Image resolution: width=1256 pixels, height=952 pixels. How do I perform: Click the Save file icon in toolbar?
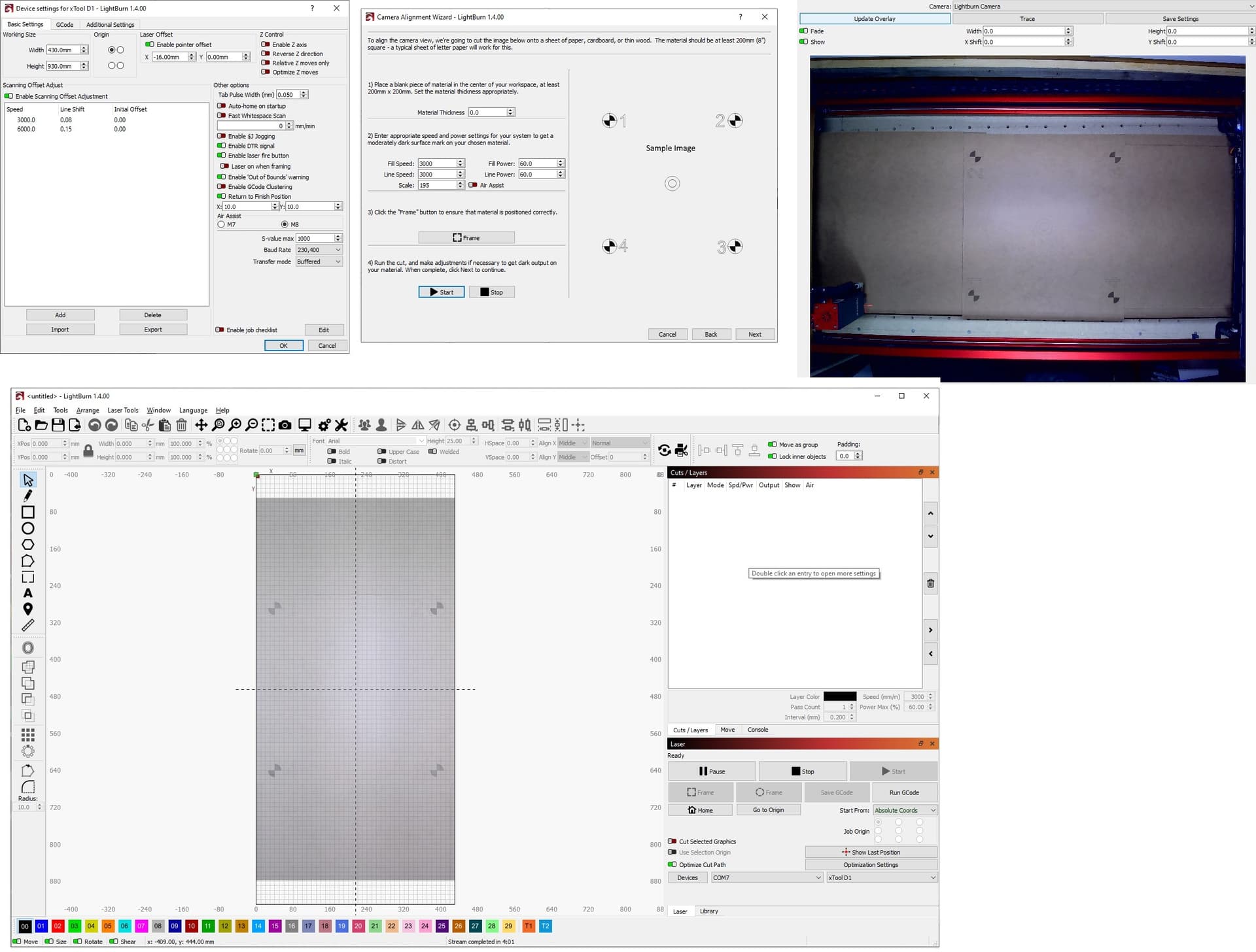(58, 425)
